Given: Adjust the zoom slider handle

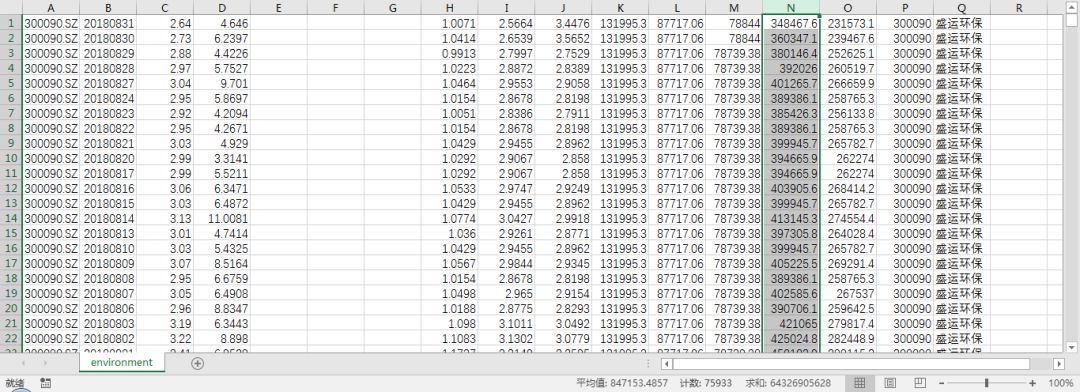Looking at the screenshot, I should tap(987, 383).
